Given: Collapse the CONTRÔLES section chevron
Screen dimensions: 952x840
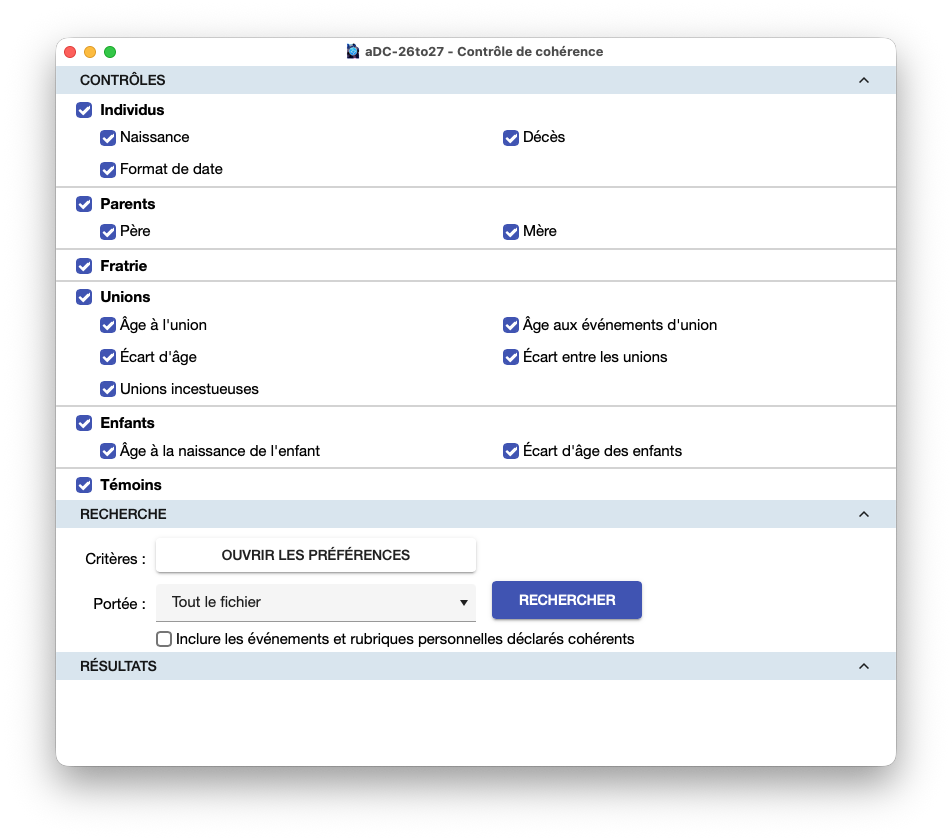Looking at the screenshot, I should (863, 80).
